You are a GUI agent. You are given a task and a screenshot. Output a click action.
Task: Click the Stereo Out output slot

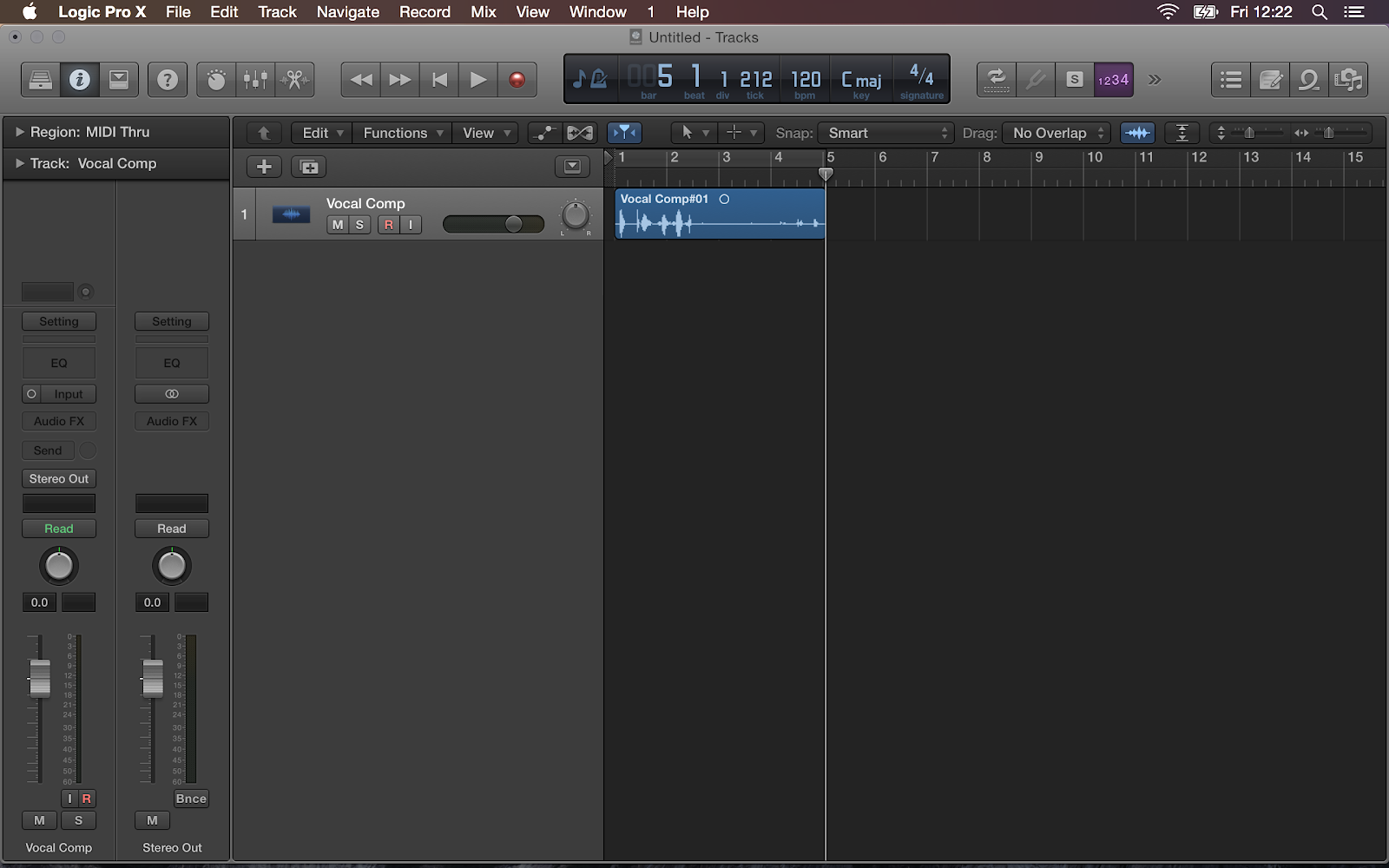pyautogui.click(x=59, y=478)
